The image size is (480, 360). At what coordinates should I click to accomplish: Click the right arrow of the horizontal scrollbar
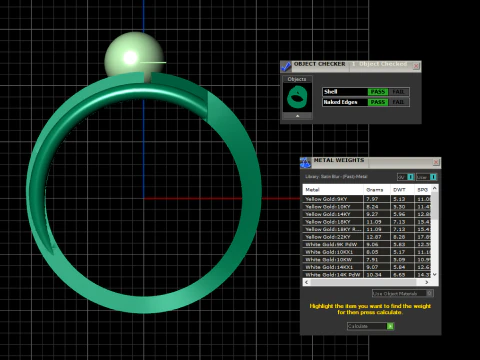(427, 282)
